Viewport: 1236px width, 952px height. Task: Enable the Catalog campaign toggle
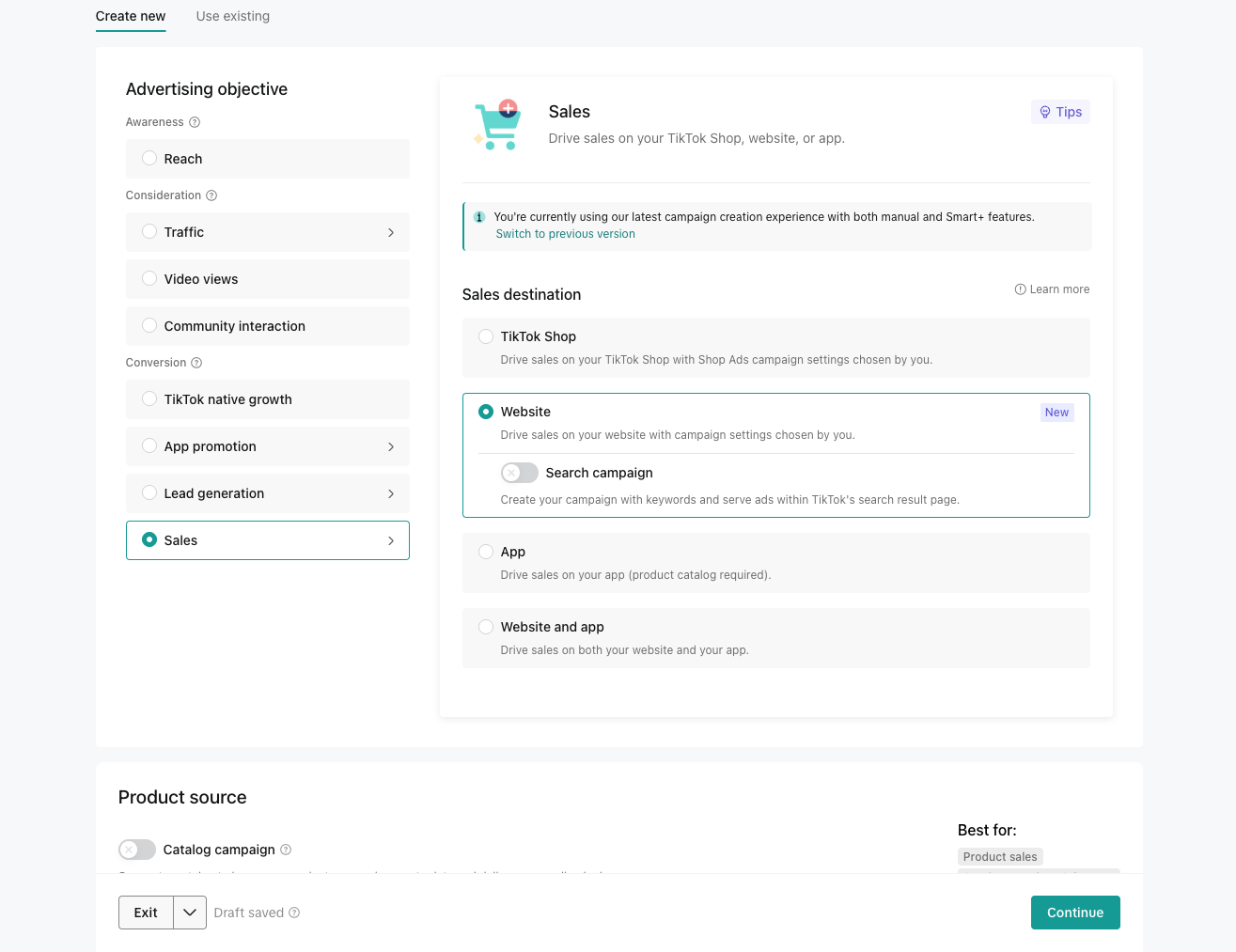point(137,850)
